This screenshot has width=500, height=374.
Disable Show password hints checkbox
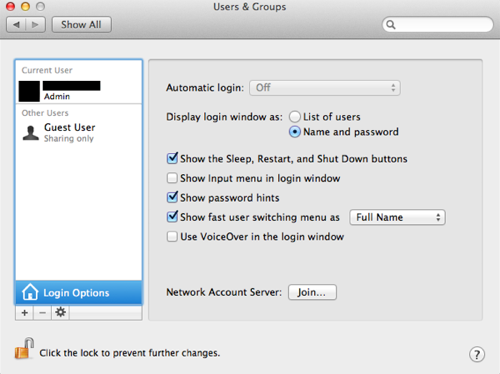pyautogui.click(x=172, y=197)
